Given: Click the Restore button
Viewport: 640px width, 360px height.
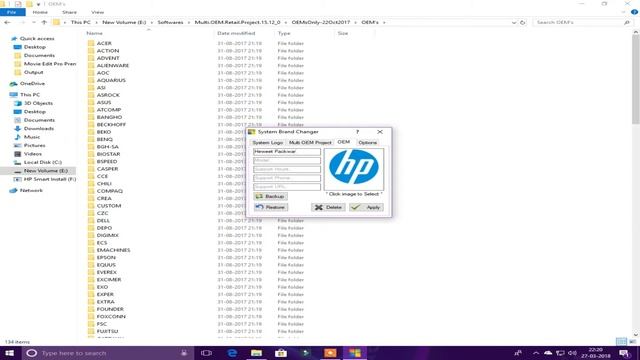Looking at the screenshot, I should pos(270,207).
